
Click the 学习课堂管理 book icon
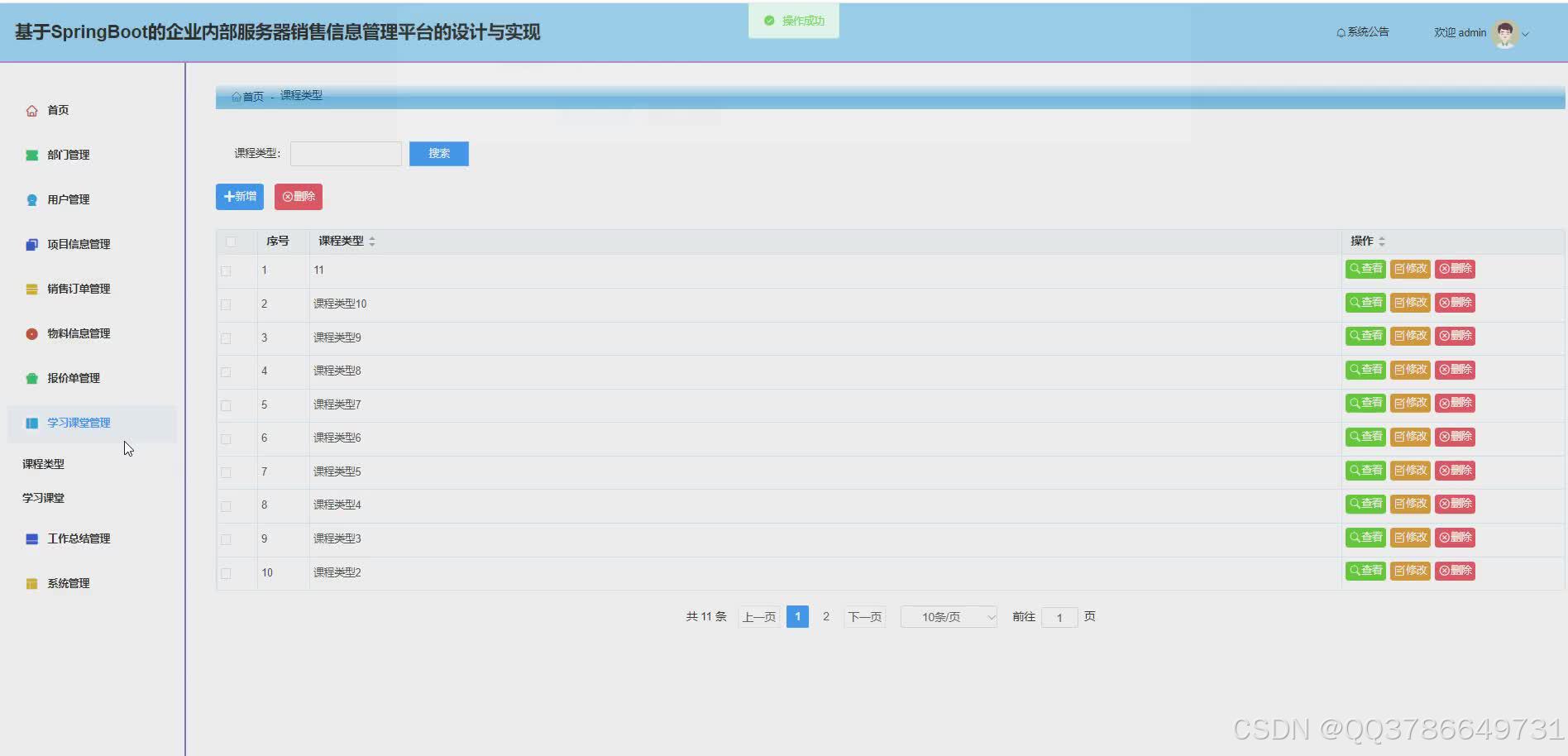click(31, 423)
